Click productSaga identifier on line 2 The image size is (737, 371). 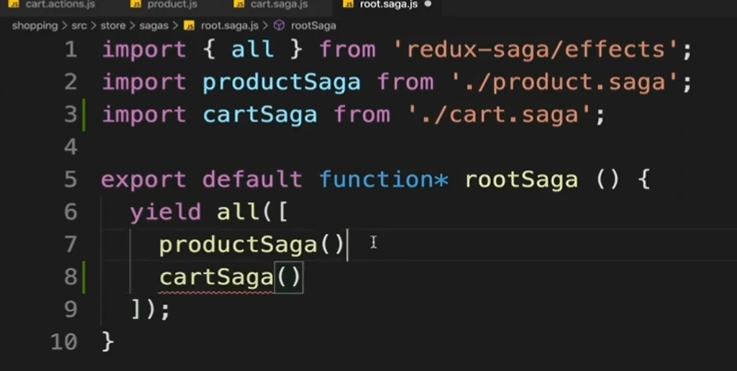pyautogui.click(x=282, y=82)
